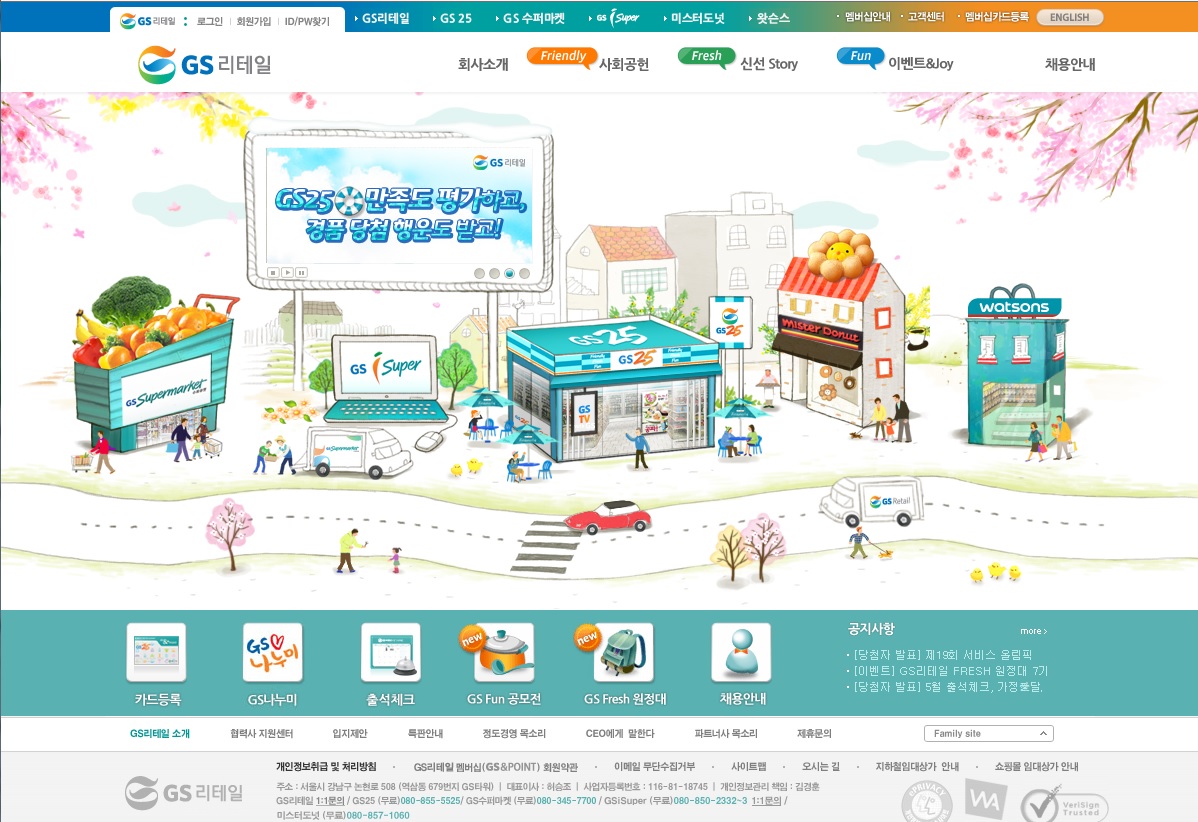Open the 파트너사 목소리 link
Image resolution: width=1198 pixels, height=822 pixels.
click(x=726, y=733)
